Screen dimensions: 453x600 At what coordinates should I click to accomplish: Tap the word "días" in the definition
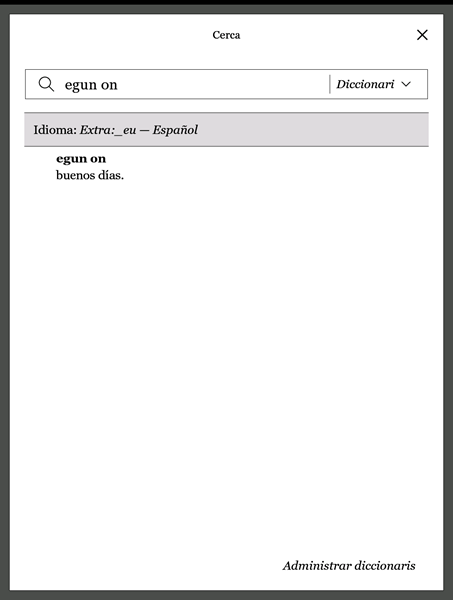click(110, 175)
